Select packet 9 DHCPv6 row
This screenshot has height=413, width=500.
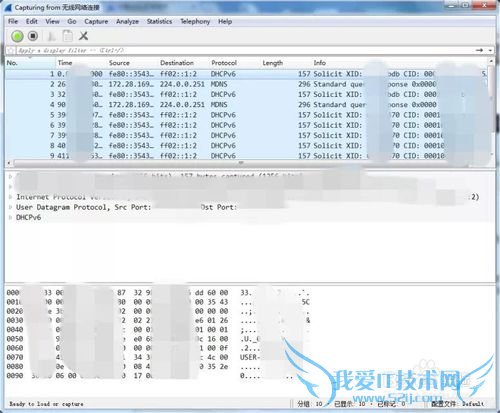click(x=247, y=155)
